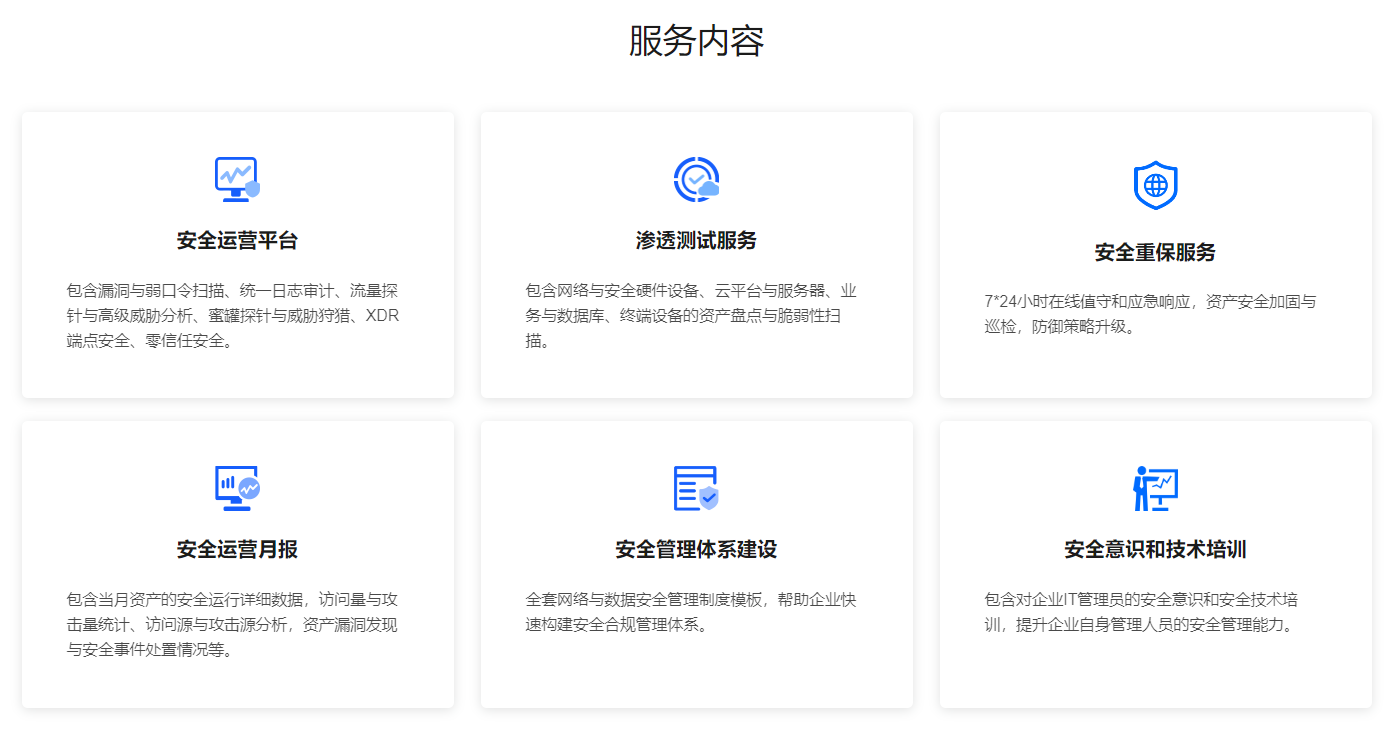Click the 安全管理体系建设 document shield icon
The width and height of the screenshot is (1395, 735).
point(696,488)
